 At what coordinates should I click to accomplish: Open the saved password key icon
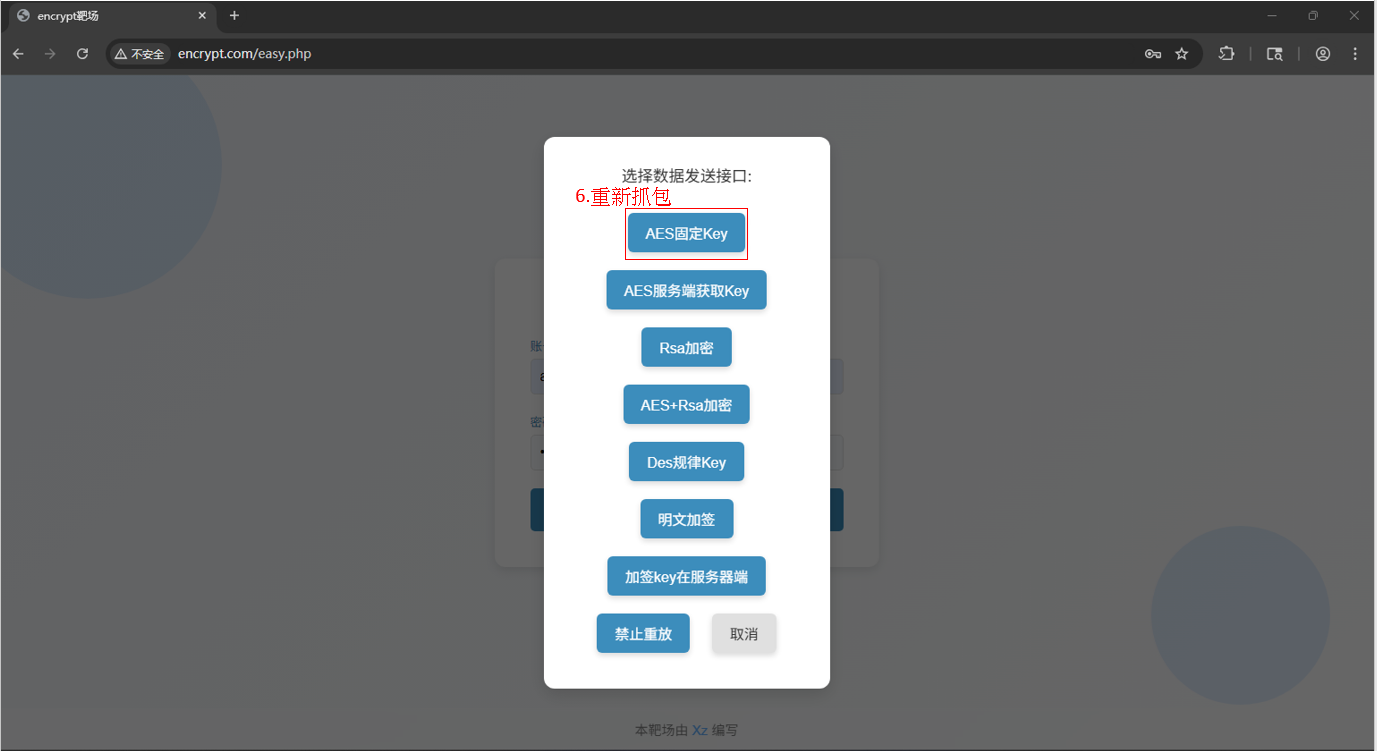click(x=1153, y=54)
